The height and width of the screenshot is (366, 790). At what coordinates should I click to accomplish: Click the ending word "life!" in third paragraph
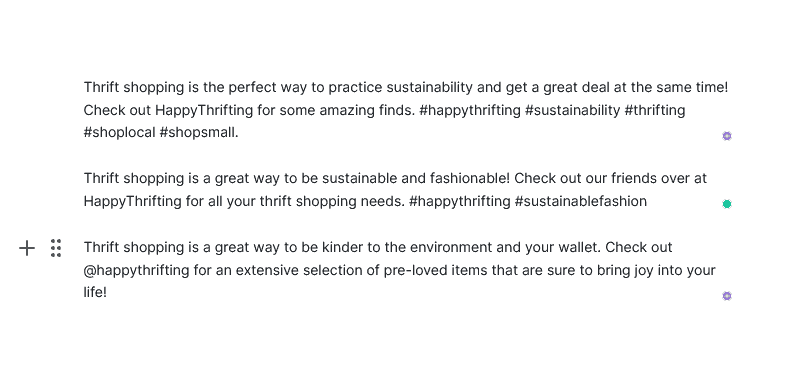click(x=95, y=292)
